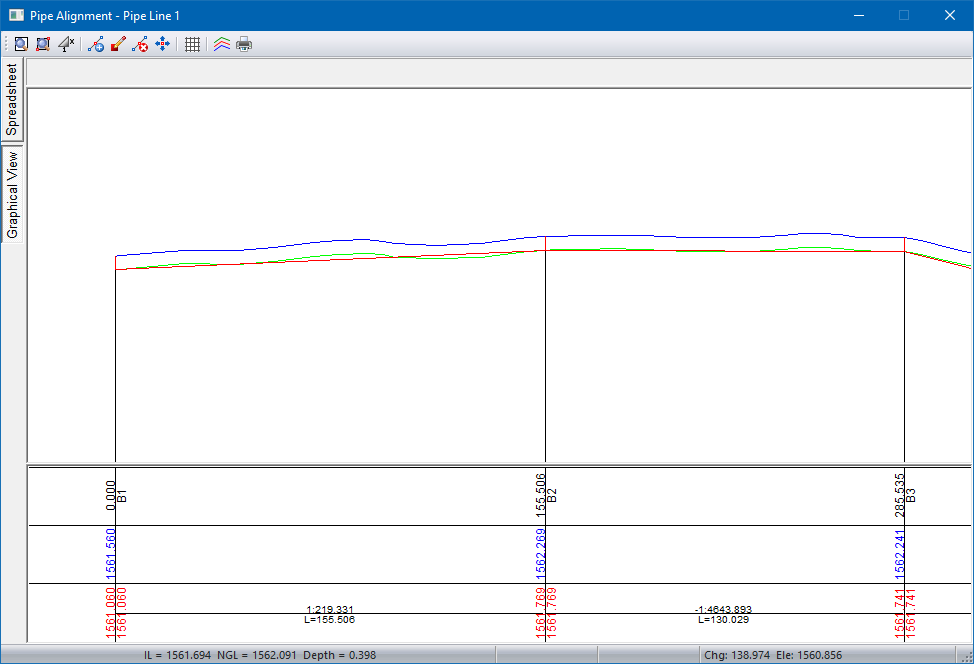
Task: Click the B1 chainage label 0.000
Action: click(110, 494)
